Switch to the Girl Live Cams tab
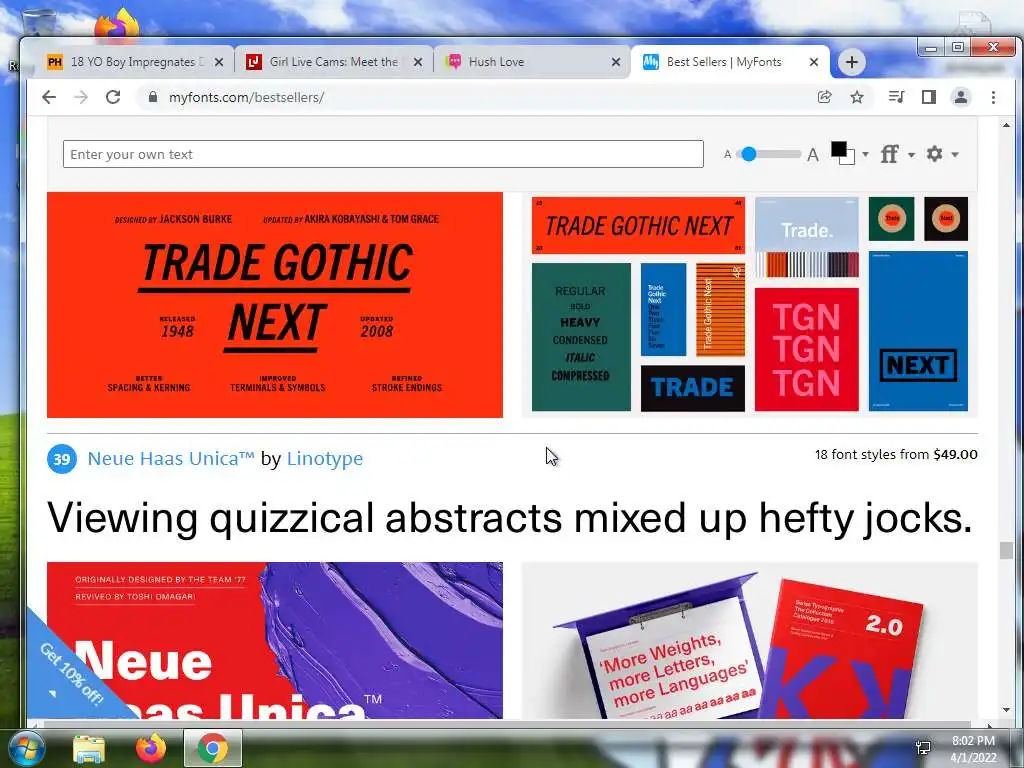The image size is (1024, 768). pos(325,62)
